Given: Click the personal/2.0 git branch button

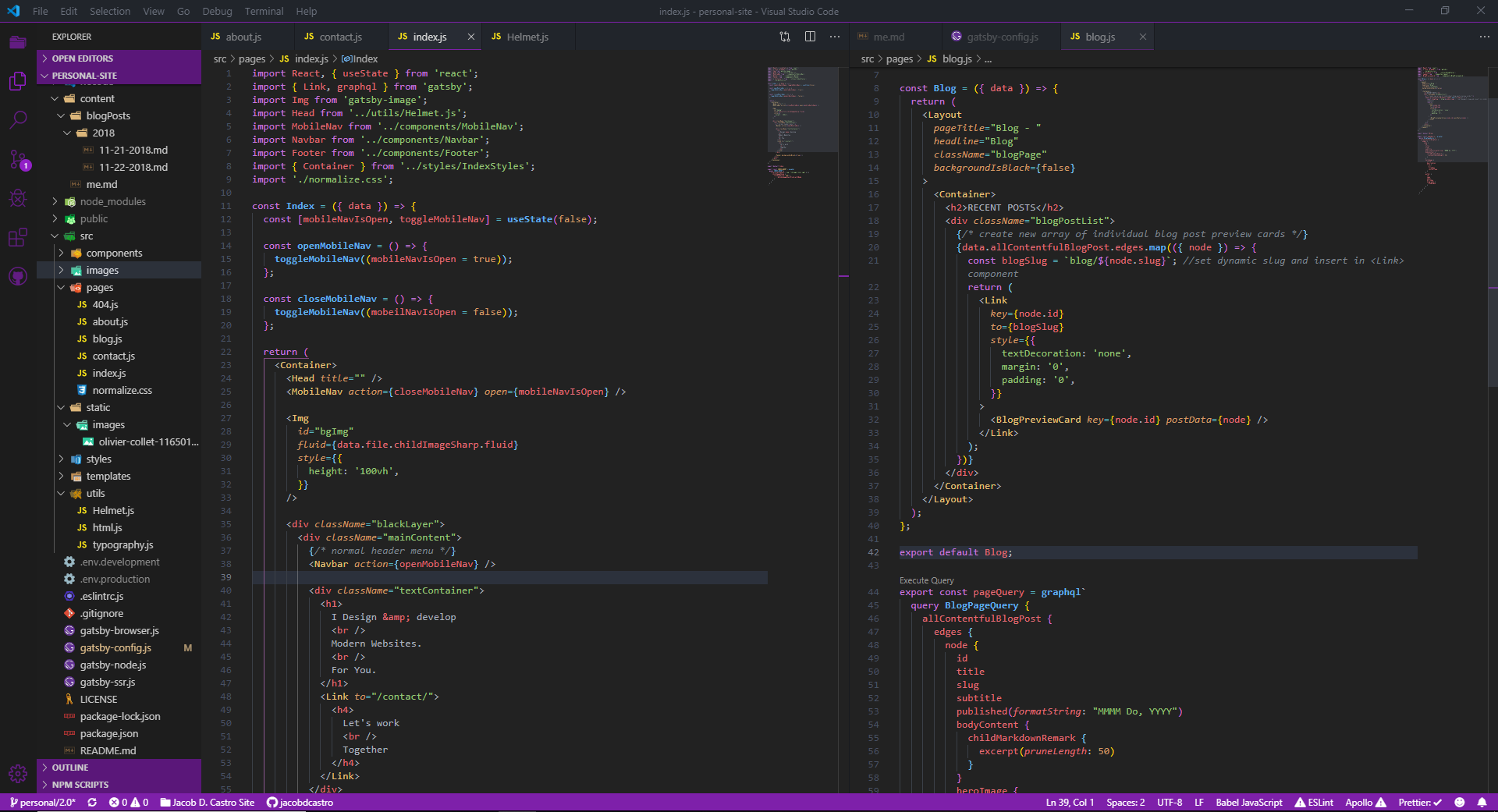Looking at the screenshot, I should pos(42,803).
